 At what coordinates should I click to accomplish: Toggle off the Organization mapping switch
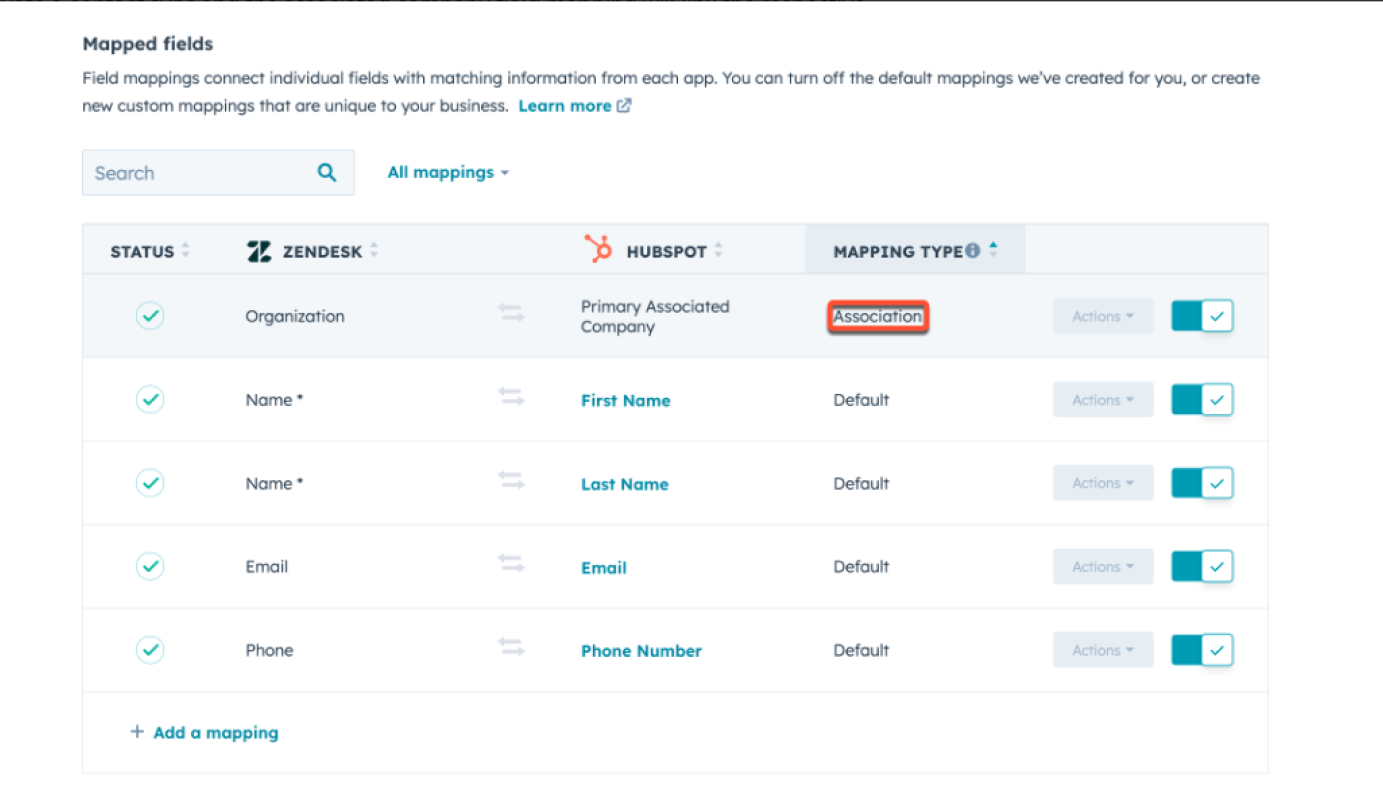pos(1203,316)
